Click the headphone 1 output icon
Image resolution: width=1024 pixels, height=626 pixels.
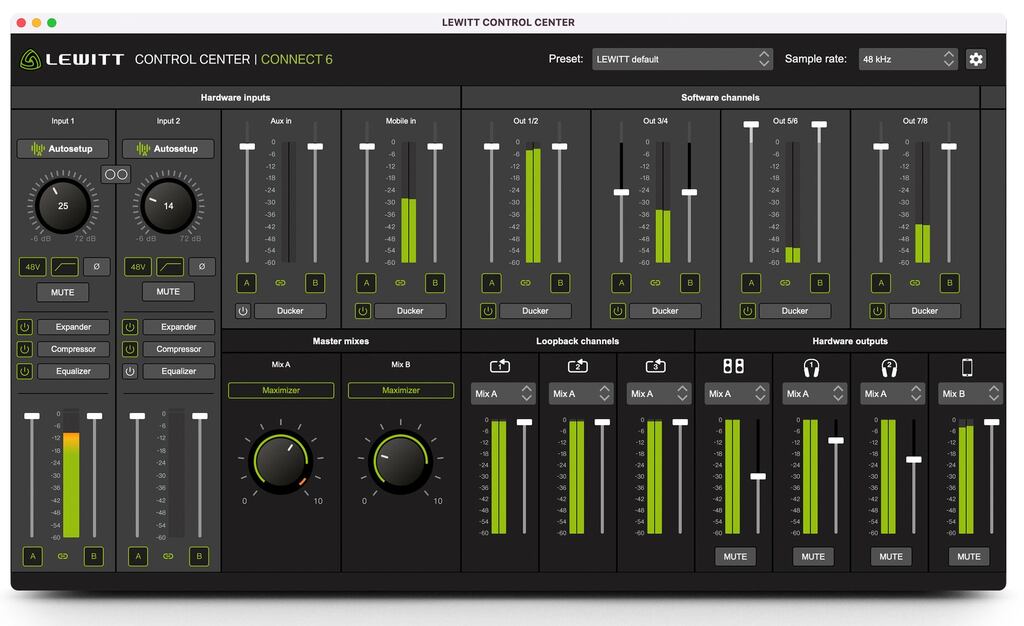[x=811, y=368]
